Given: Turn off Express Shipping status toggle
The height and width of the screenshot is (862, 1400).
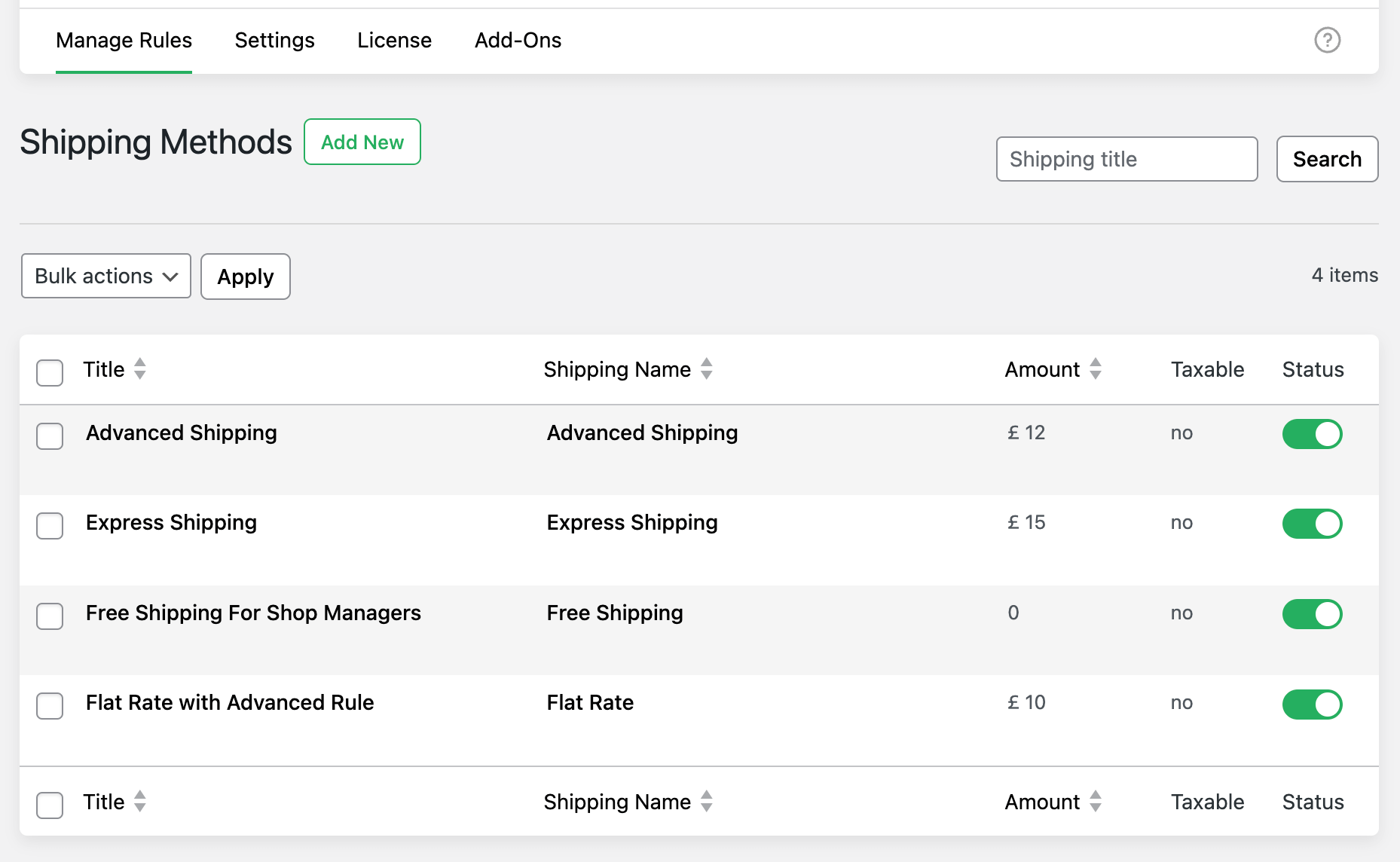Looking at the screenshot, I should [x=1312, y=524].
